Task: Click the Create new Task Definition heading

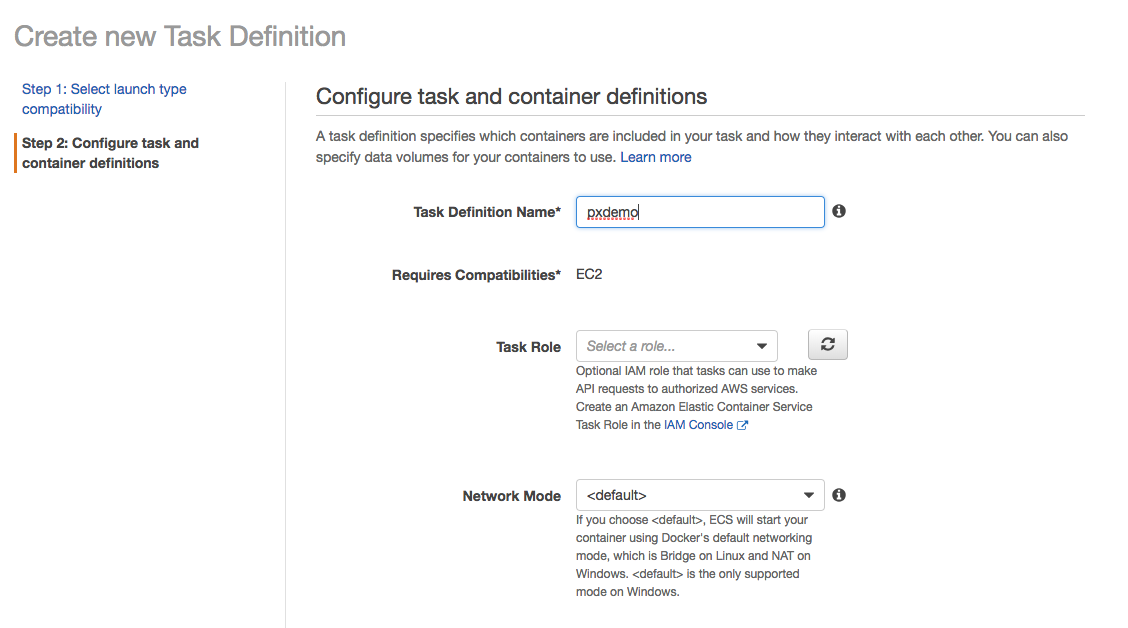Action: 179,36
